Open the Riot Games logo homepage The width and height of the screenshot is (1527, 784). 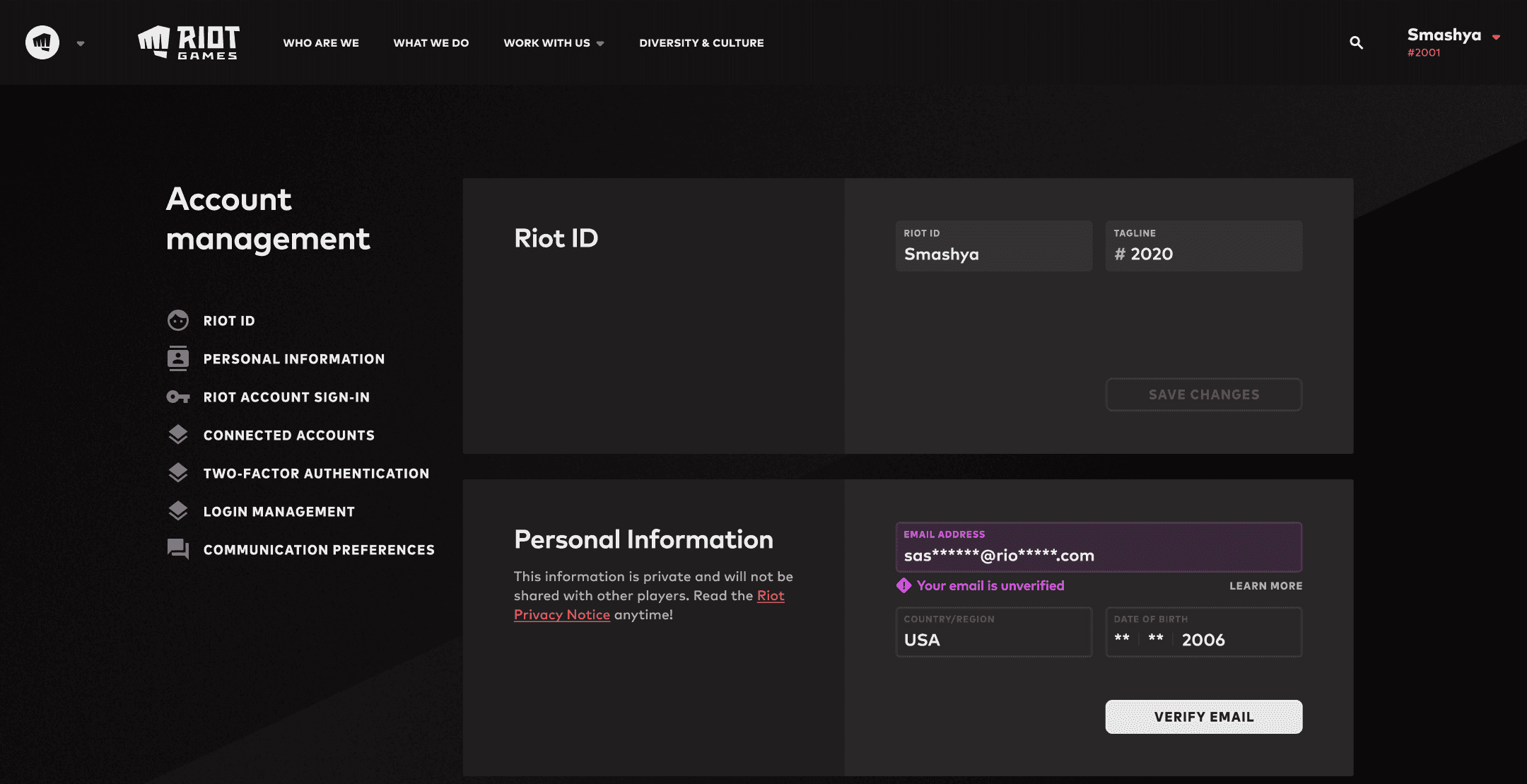(189, 42)
